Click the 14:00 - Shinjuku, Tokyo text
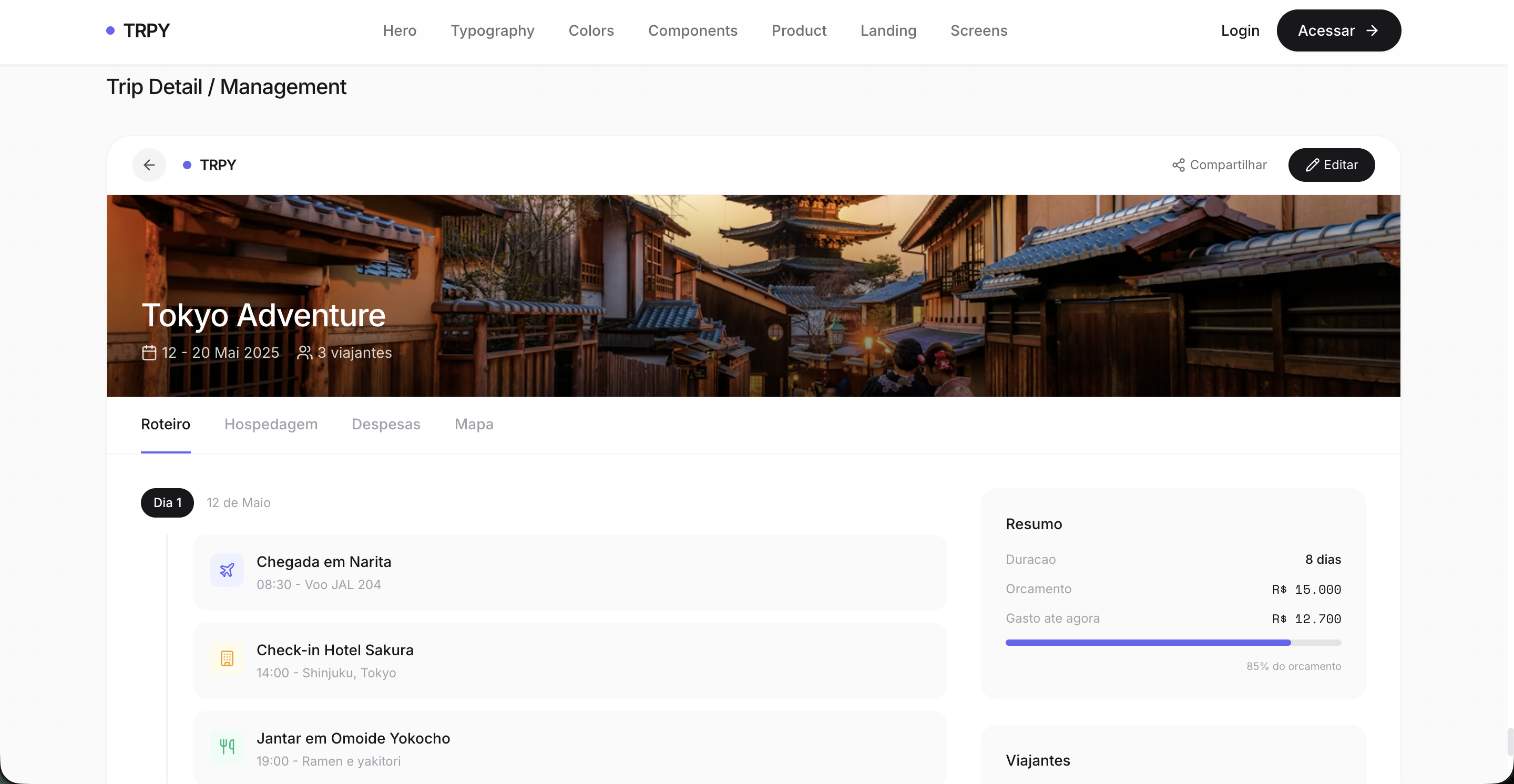1514x784 pixels. (x=326, y=673)
